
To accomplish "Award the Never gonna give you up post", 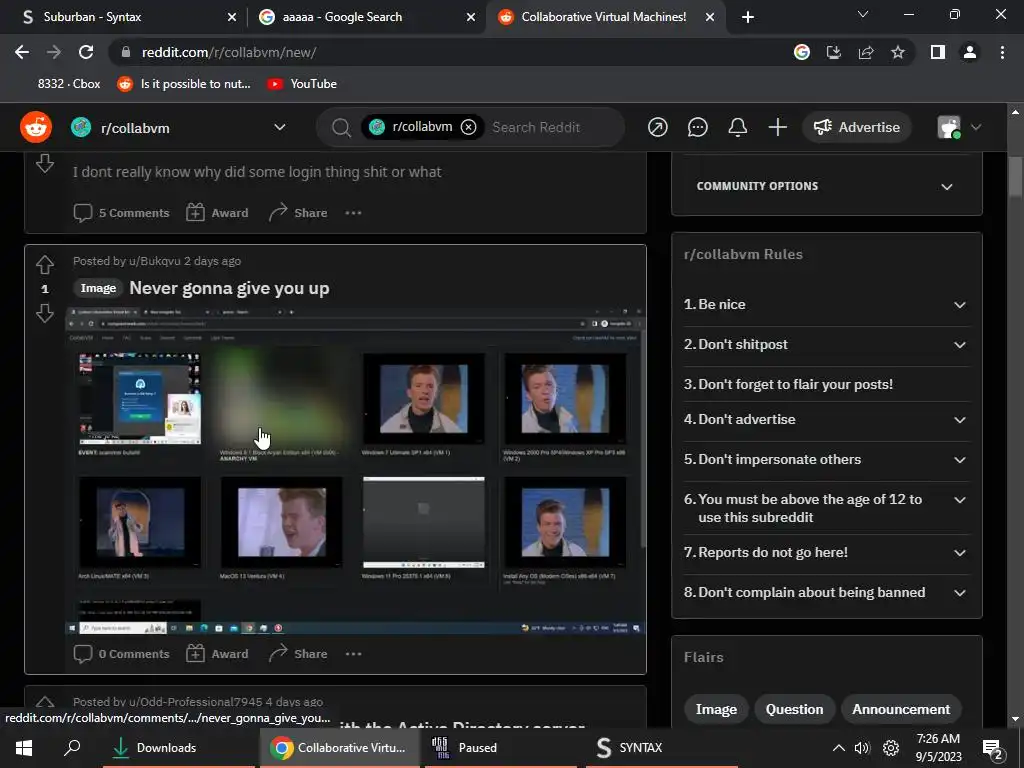I will [x=217, y=654].
